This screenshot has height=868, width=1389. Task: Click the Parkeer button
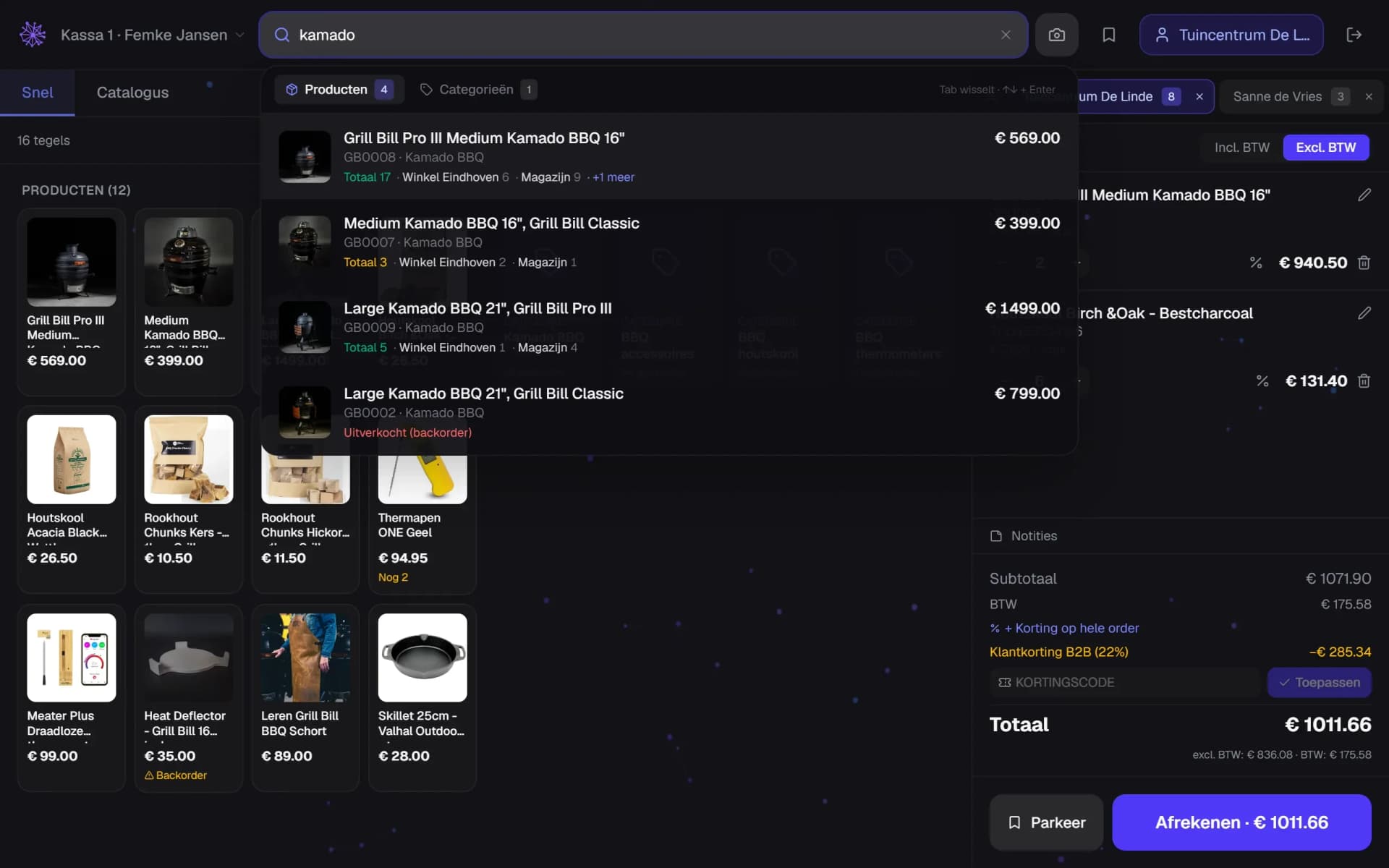(1046, 822)
